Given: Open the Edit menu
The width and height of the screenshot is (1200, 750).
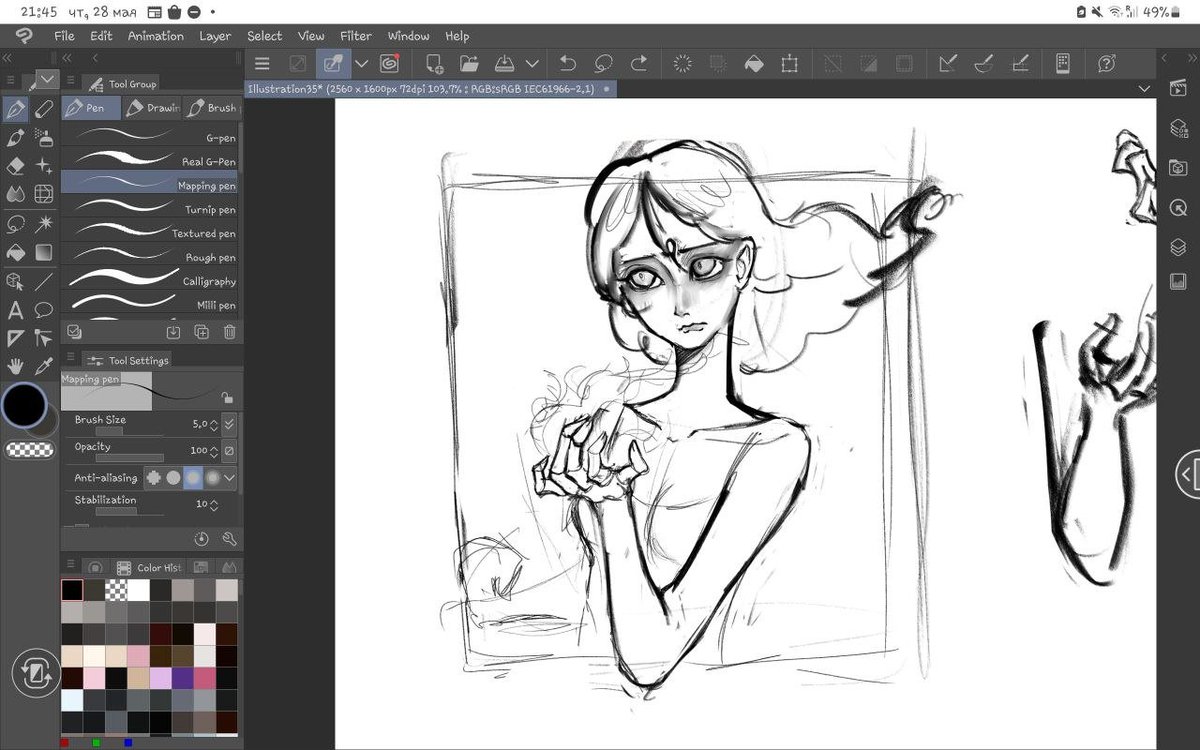Looking at the screenshot, I should click(101, 36).
